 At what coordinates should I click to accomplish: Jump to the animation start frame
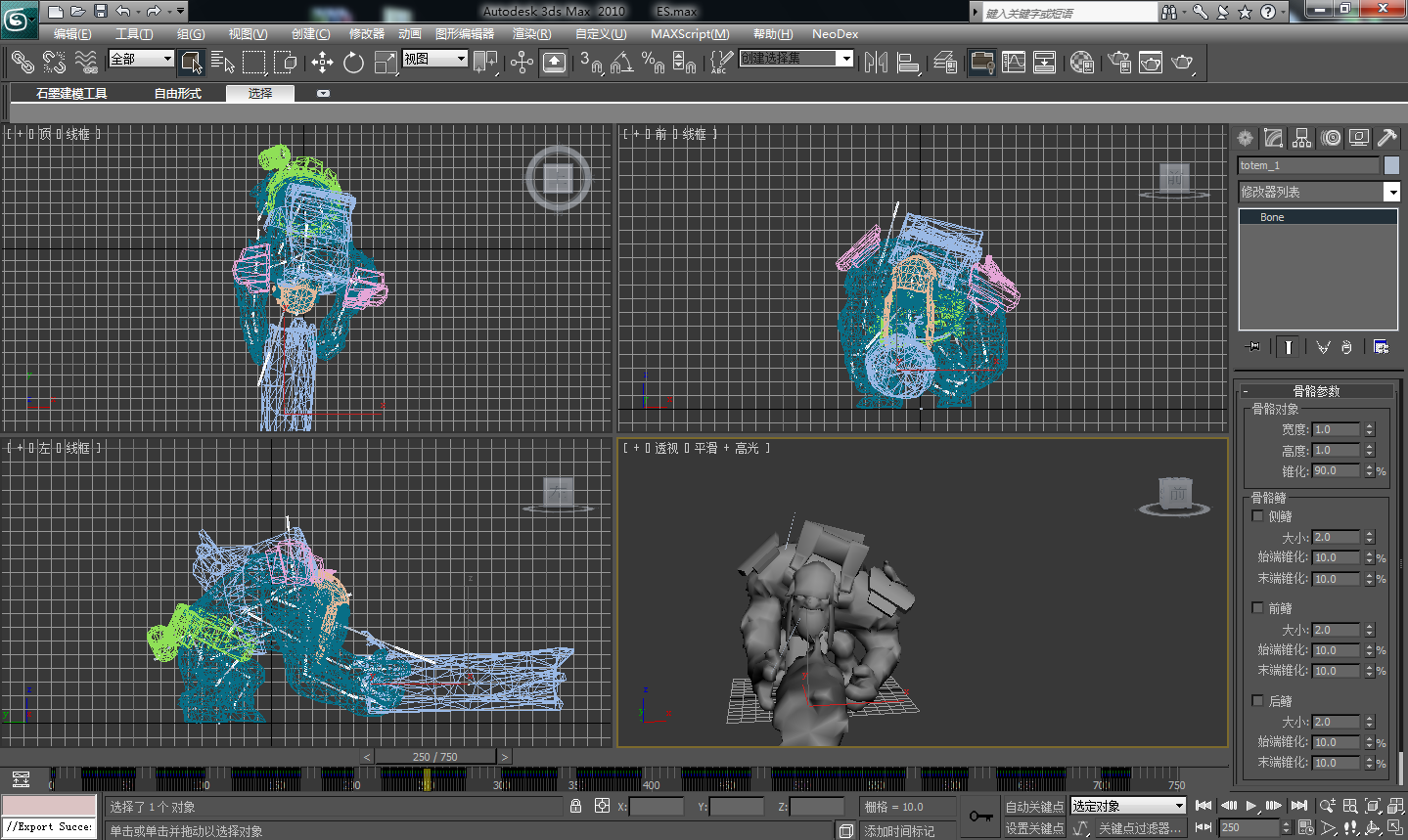tap(1204, 806)
